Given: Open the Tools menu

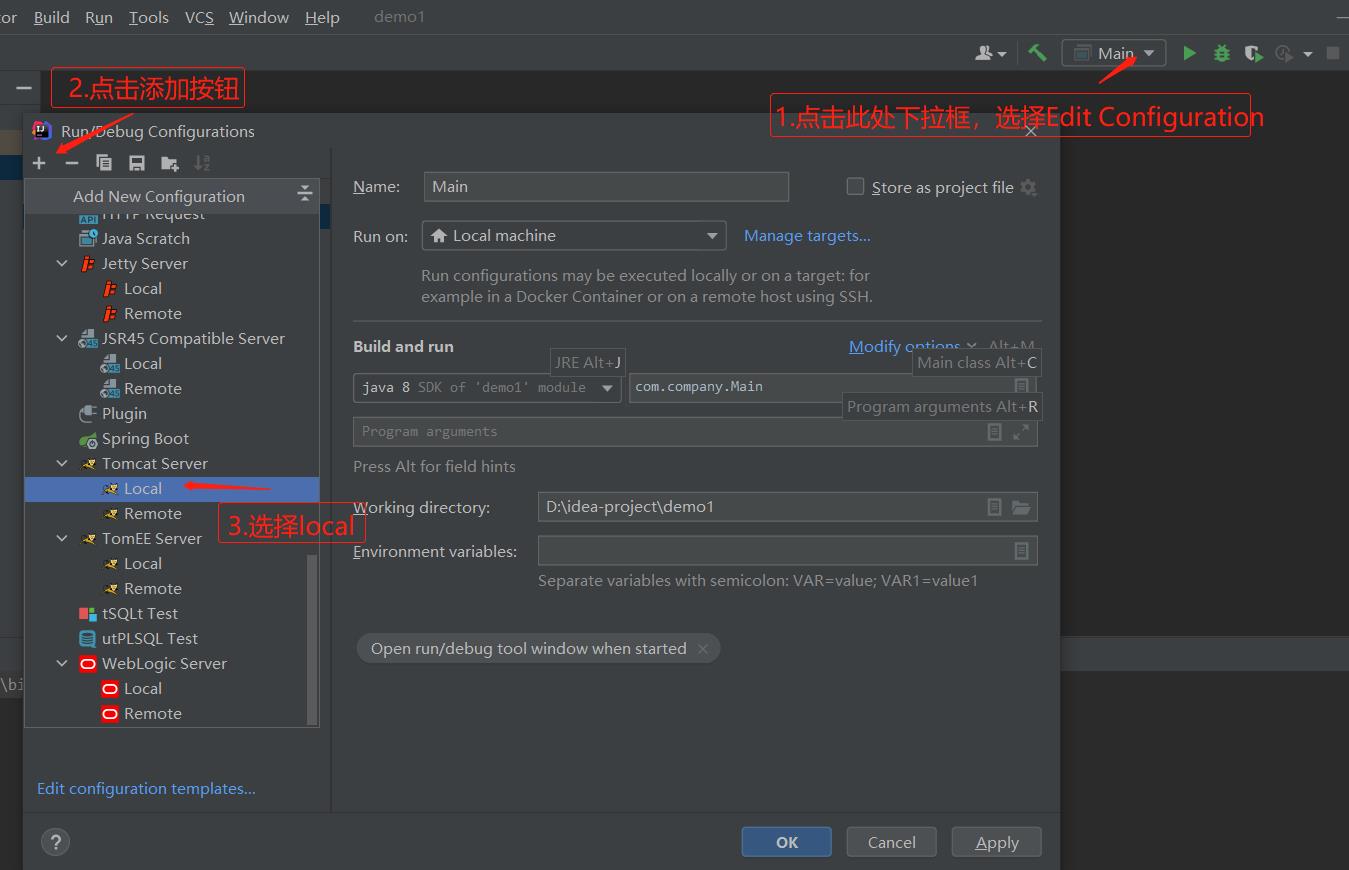Looking at the screenshot, I should coord(148,17).
